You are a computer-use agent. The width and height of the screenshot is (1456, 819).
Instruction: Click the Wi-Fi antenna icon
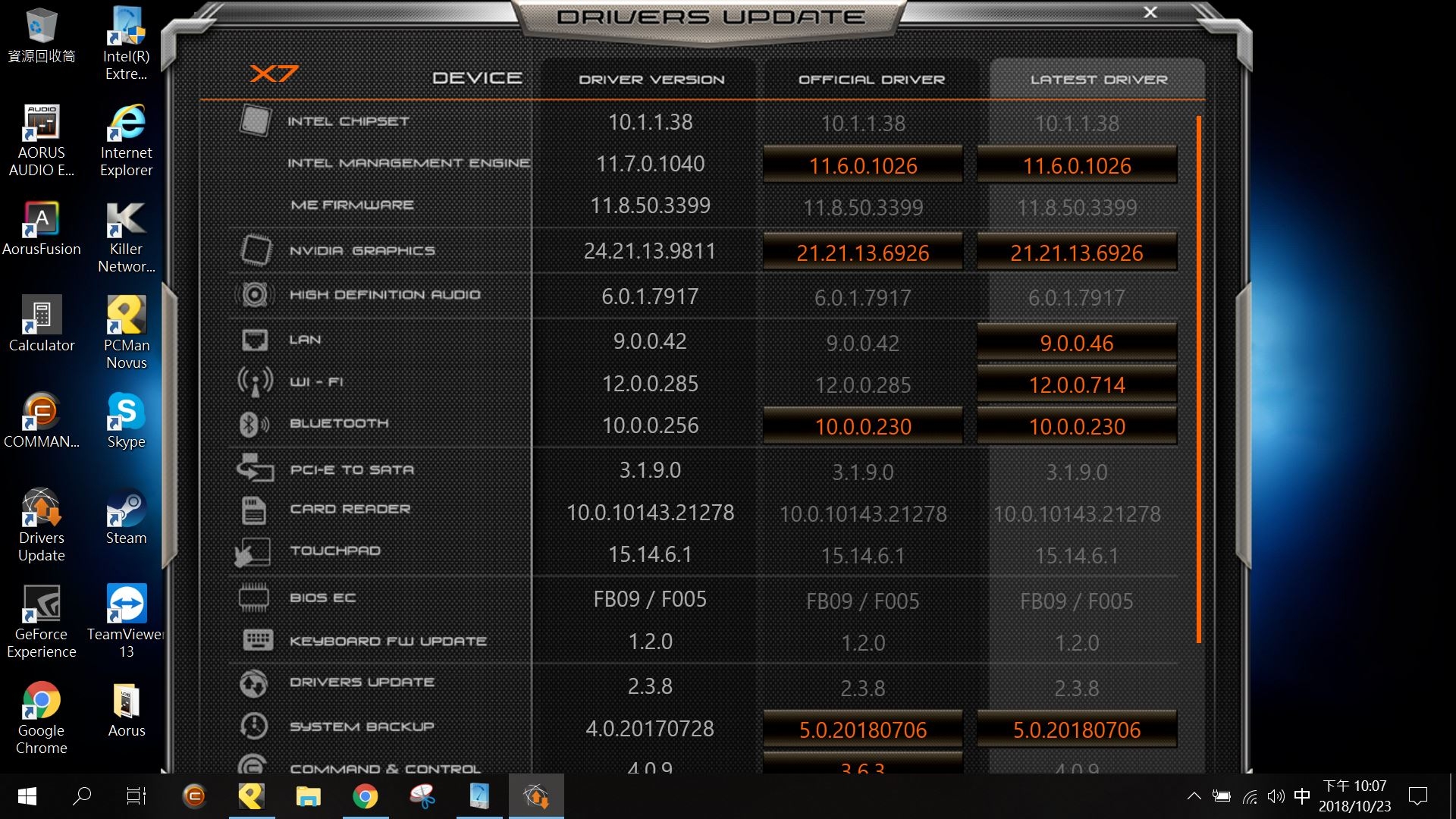click(255, 381)
